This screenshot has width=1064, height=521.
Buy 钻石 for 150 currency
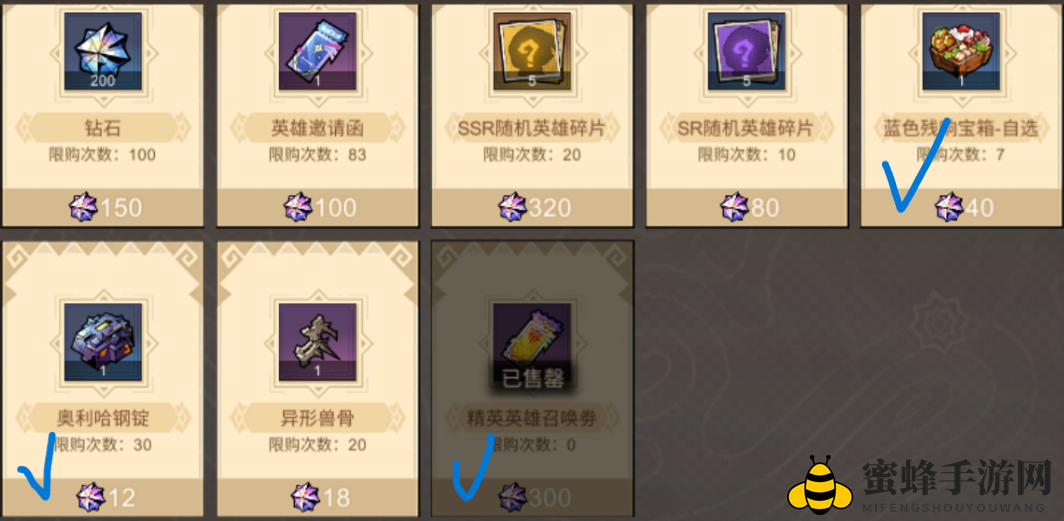click(103, 208)
